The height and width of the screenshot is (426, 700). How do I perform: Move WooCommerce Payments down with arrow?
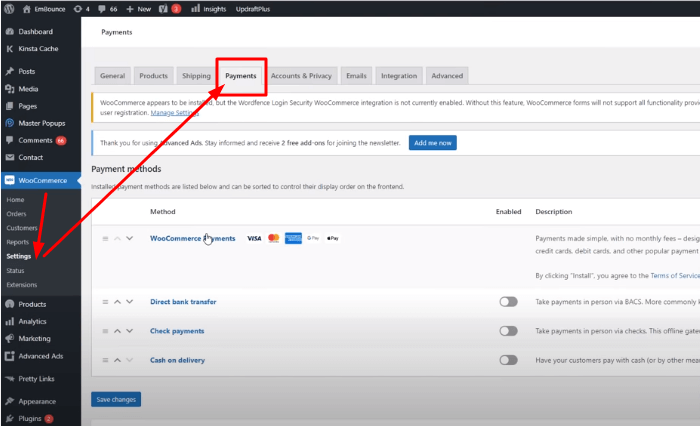point(129,238)
